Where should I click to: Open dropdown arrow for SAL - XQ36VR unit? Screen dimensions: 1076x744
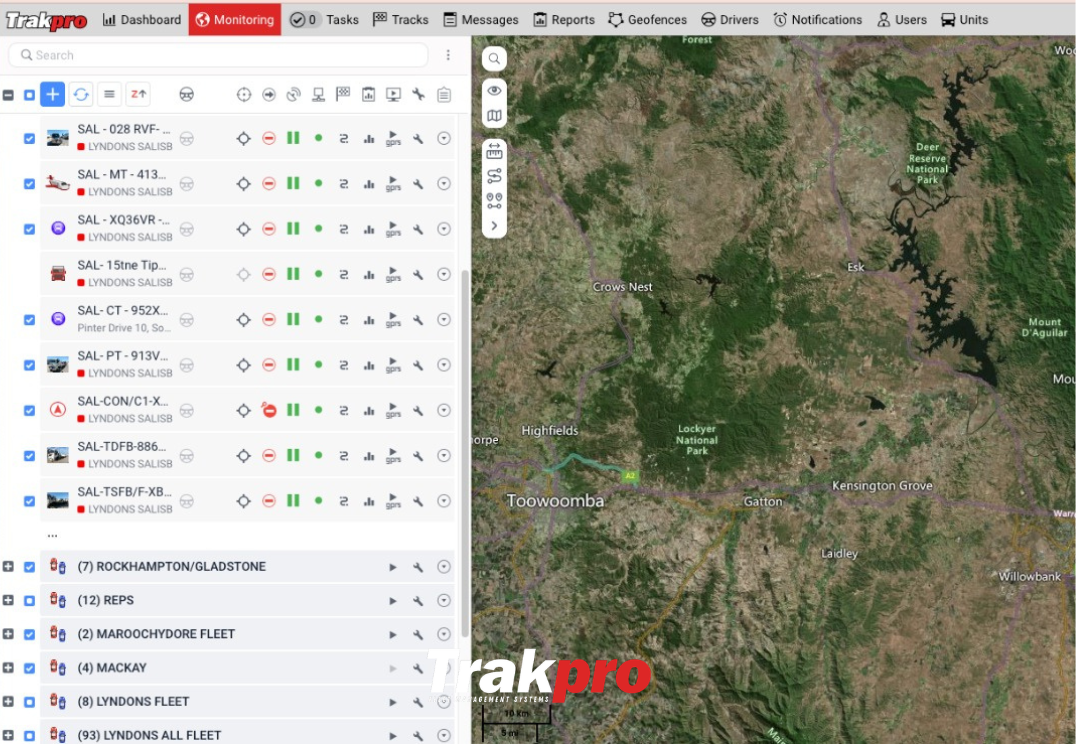point(444,229)
